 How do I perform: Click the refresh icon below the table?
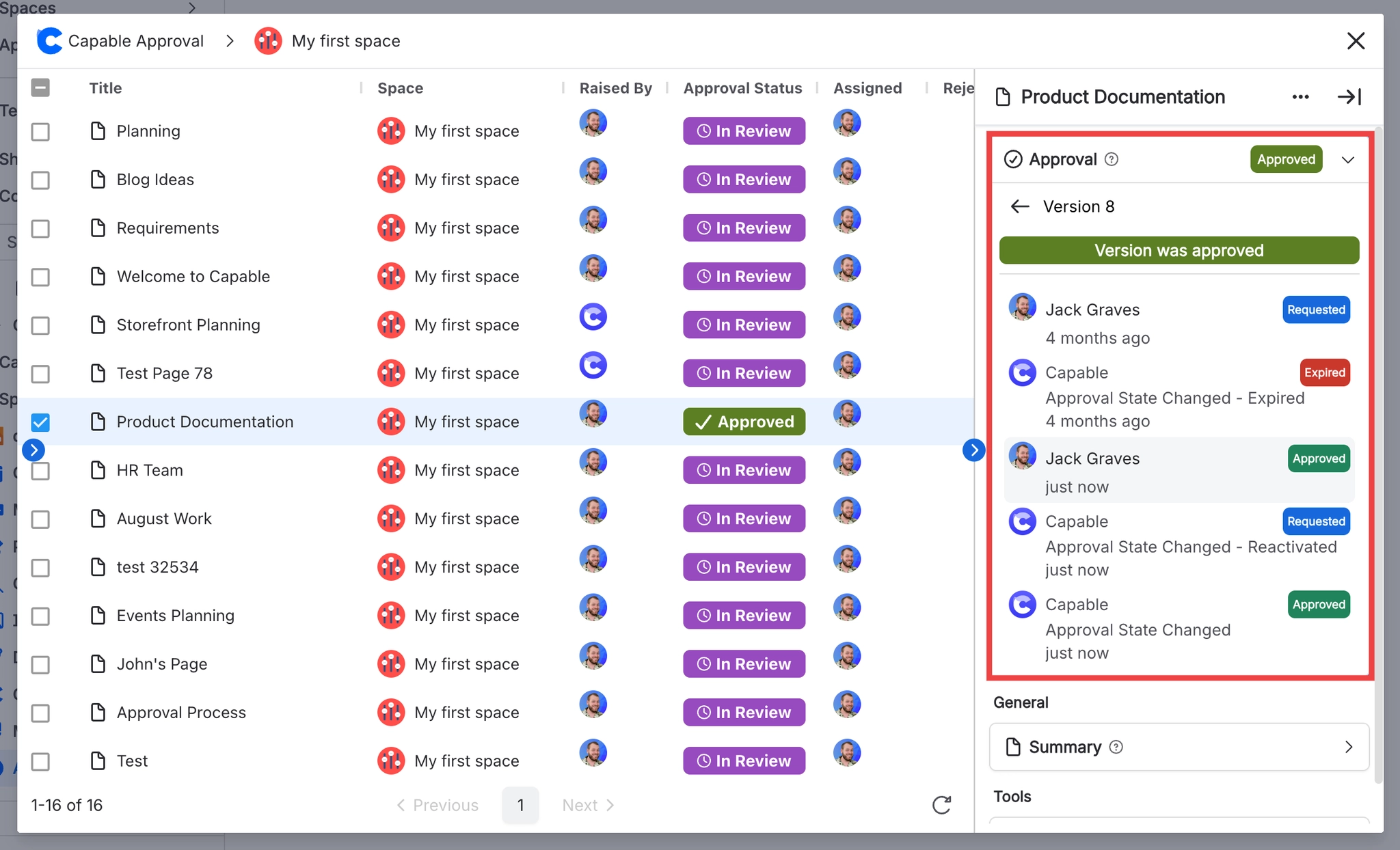(941, 805)
